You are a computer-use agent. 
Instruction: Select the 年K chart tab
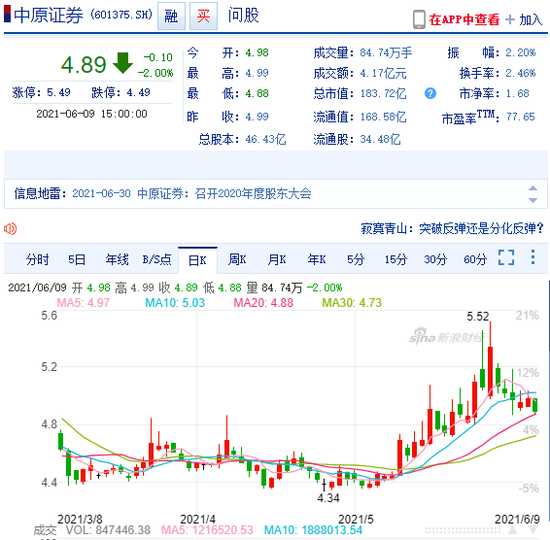pyautogui.click(x=316, y=260)
